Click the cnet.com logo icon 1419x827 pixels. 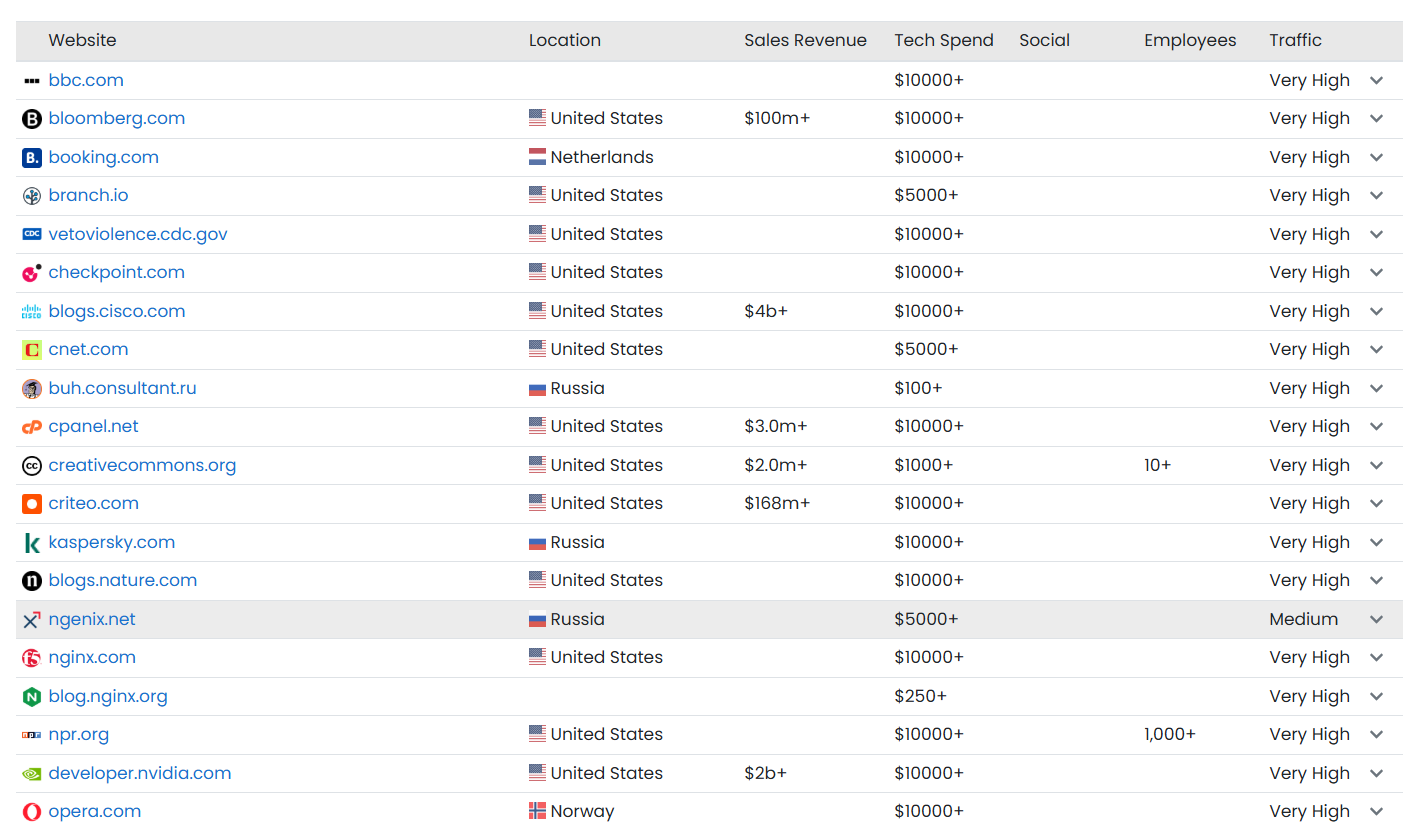(32, 350)
